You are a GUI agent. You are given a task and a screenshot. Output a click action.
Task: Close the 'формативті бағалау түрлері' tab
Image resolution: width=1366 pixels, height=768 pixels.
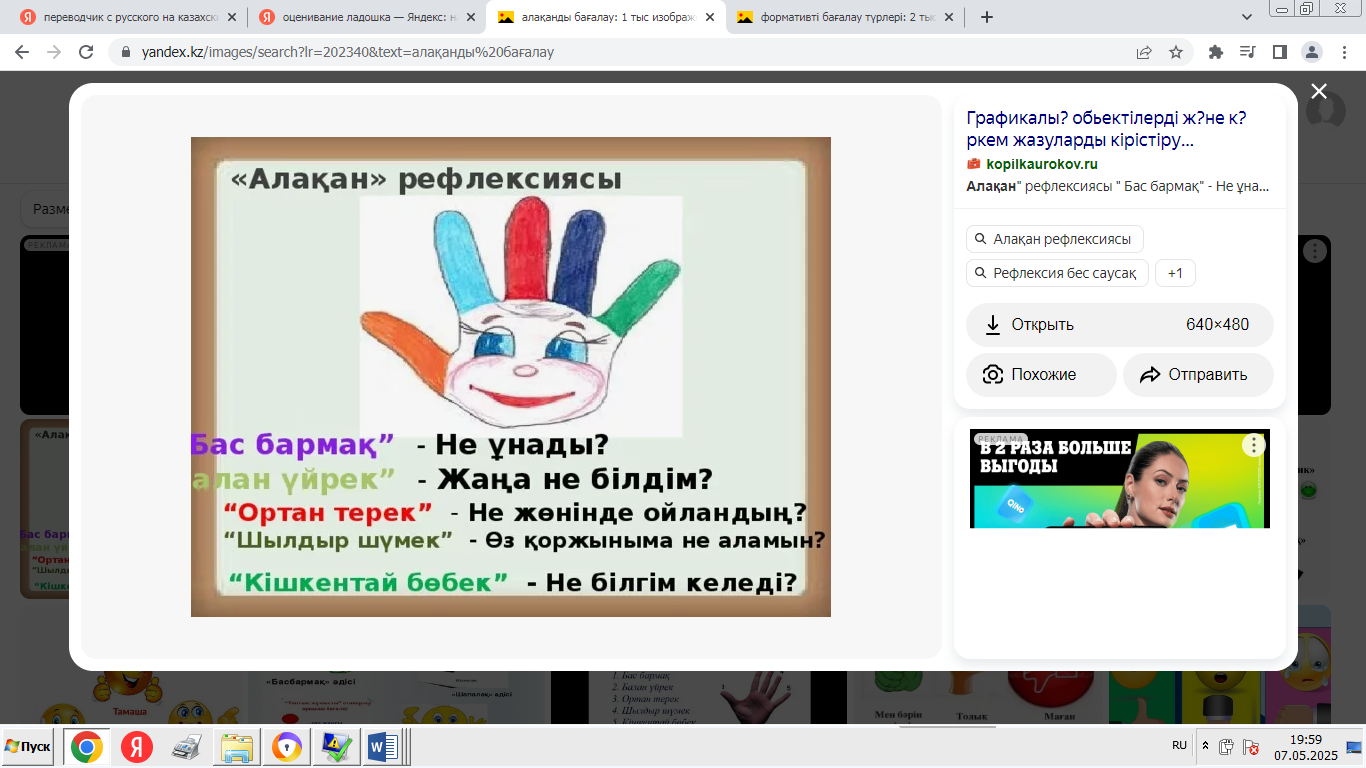pyautogui.click(x=949, y=17)
